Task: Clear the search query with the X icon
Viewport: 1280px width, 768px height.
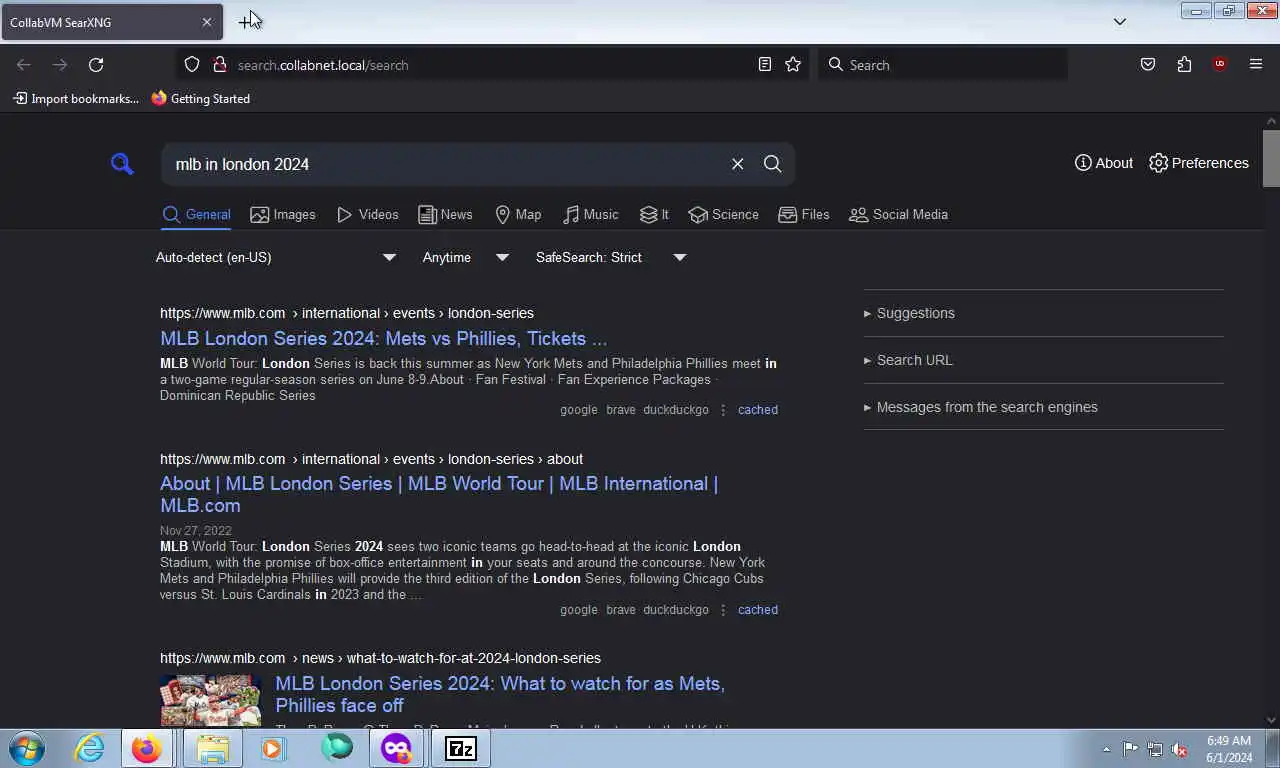Action: tap(737, 164)
